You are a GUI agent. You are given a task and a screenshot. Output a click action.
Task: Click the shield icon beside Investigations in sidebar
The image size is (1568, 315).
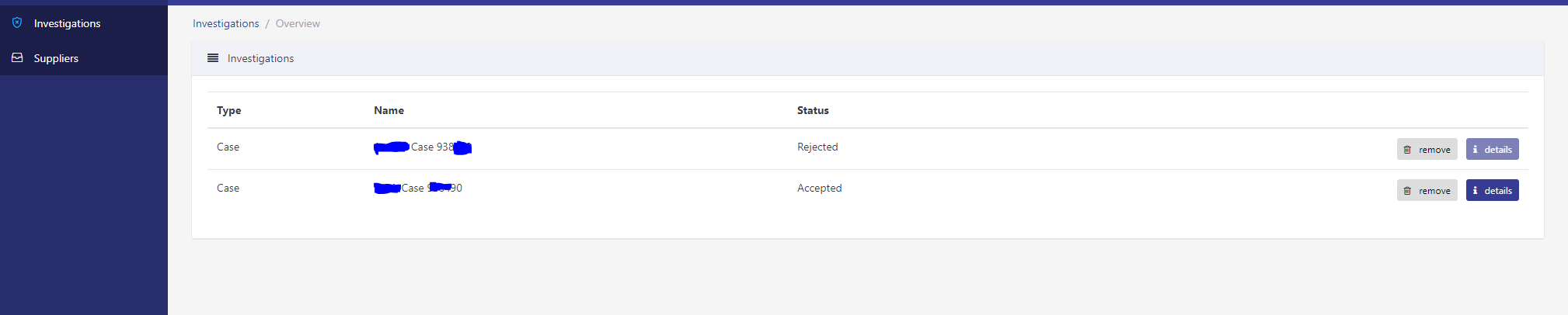[x=17, y=22]
